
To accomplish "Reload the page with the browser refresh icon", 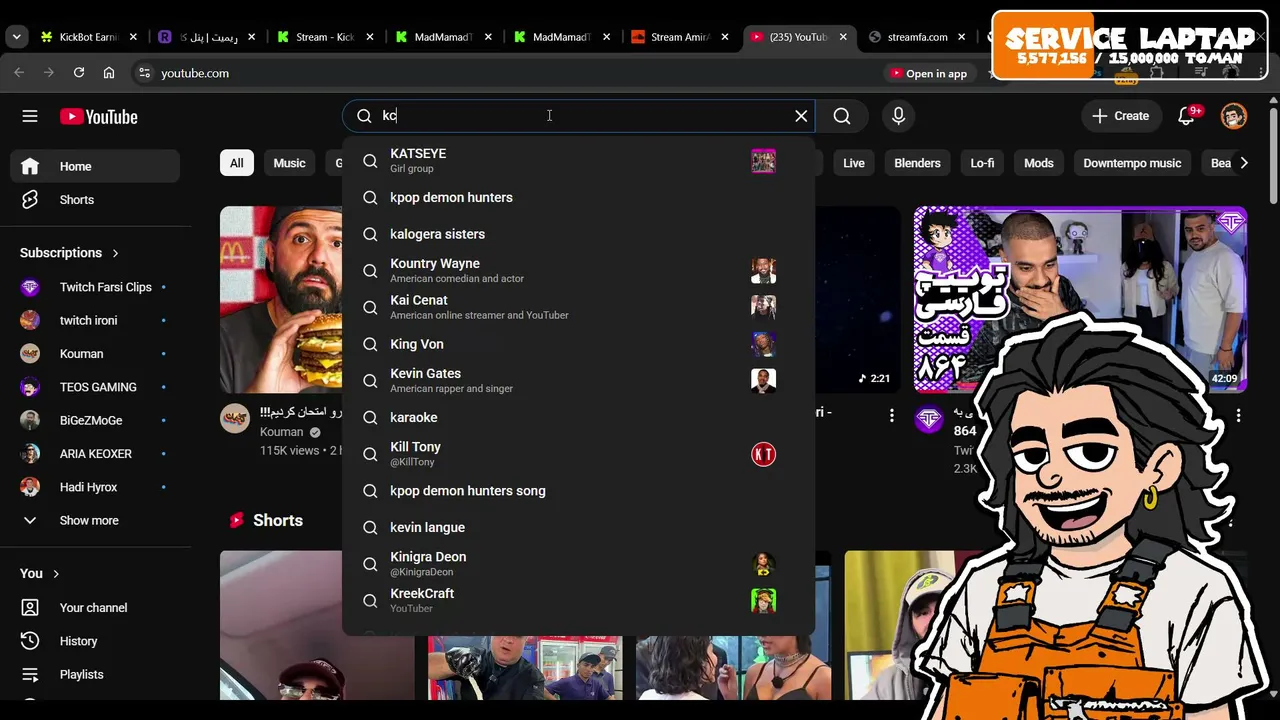I will click(x=79, y=73).
